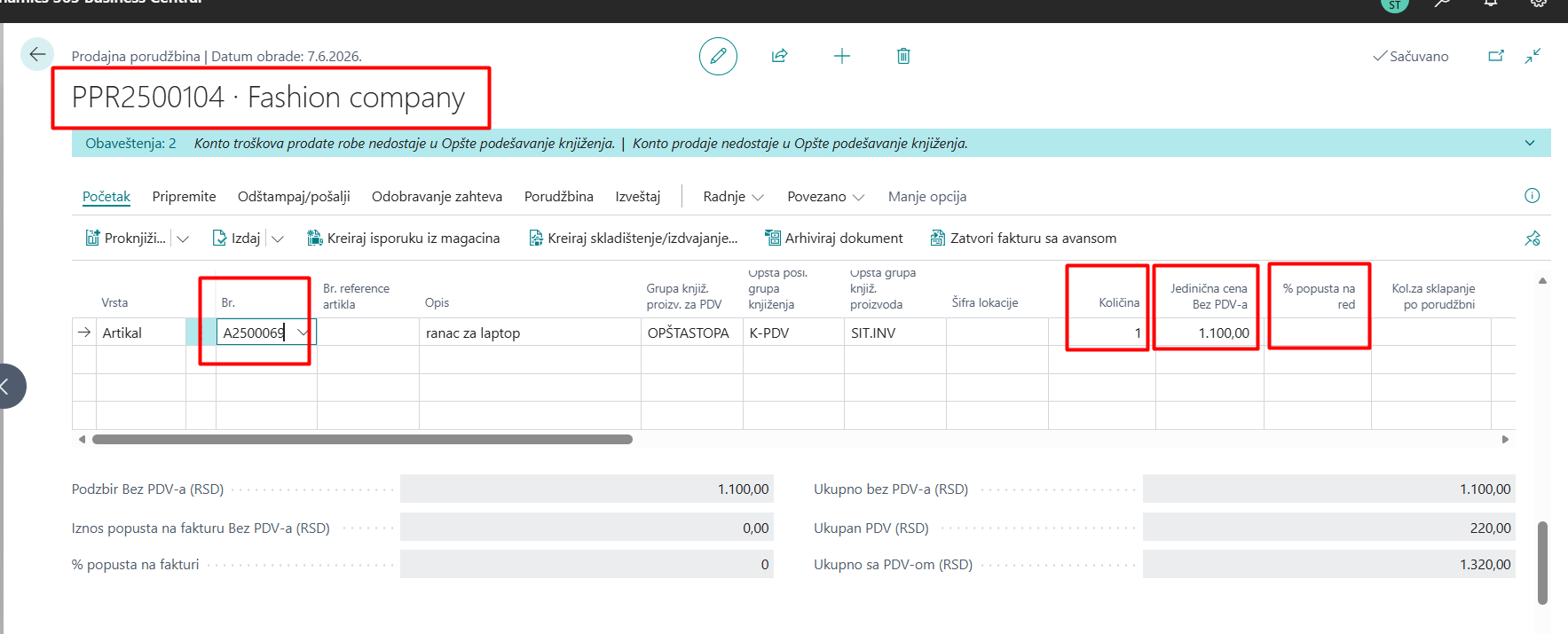Click Arhiviraj dokument button

(x=834, y=239)
